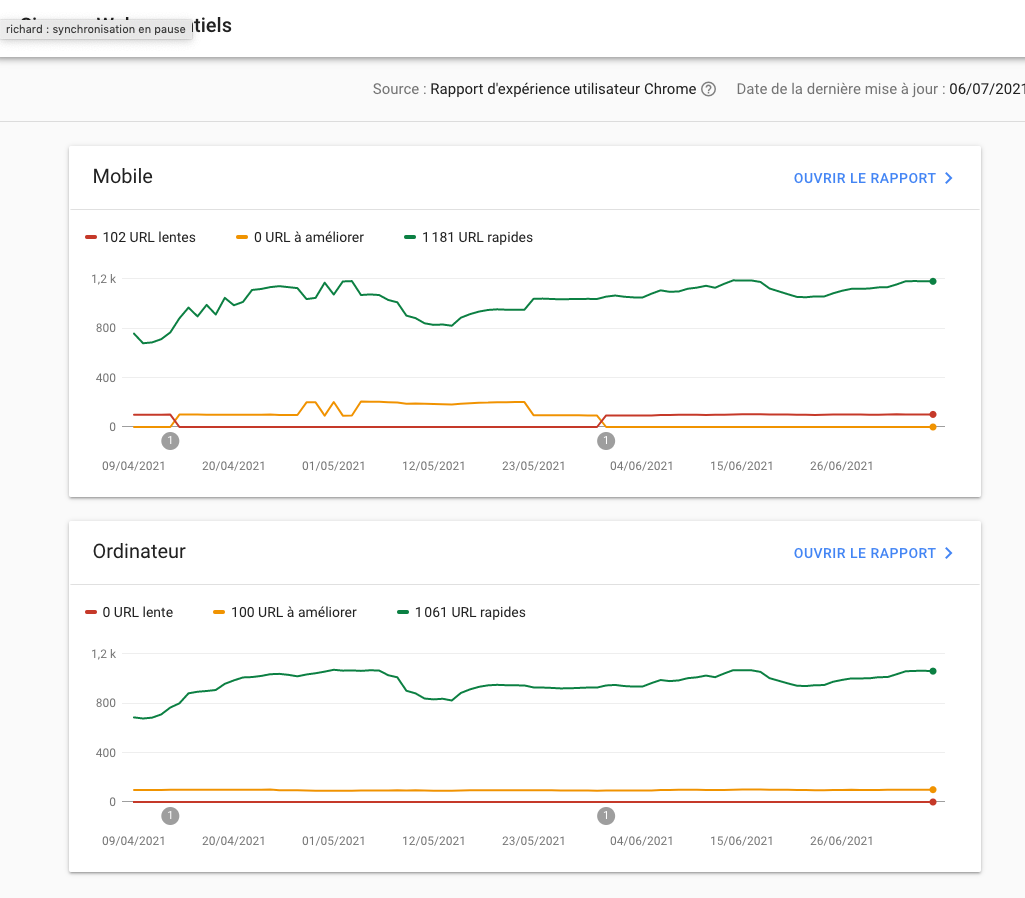Click the chevron arrow of Mobile report link

[x=948, y=179]
